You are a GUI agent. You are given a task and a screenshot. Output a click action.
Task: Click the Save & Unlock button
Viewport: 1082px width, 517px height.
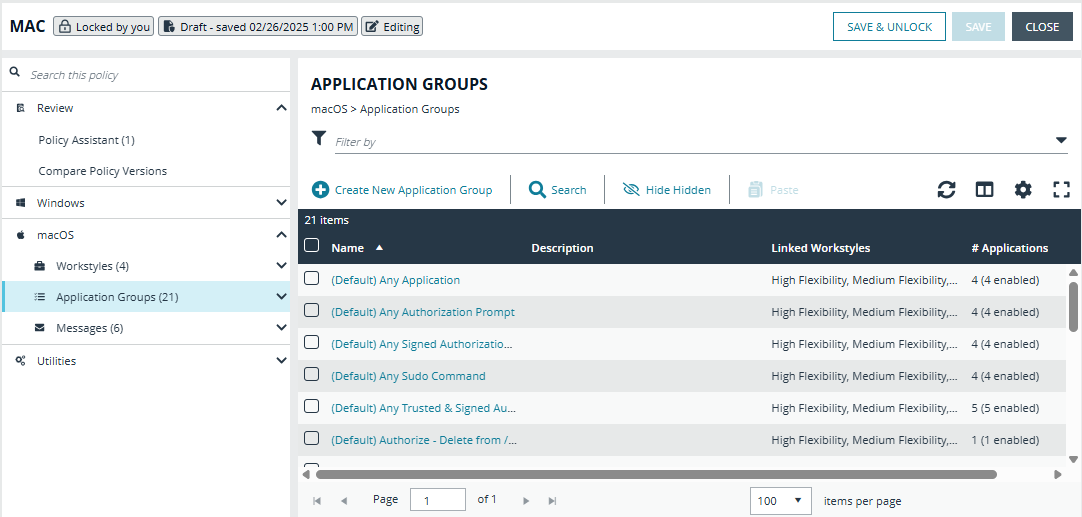click(x=889, y=27)
